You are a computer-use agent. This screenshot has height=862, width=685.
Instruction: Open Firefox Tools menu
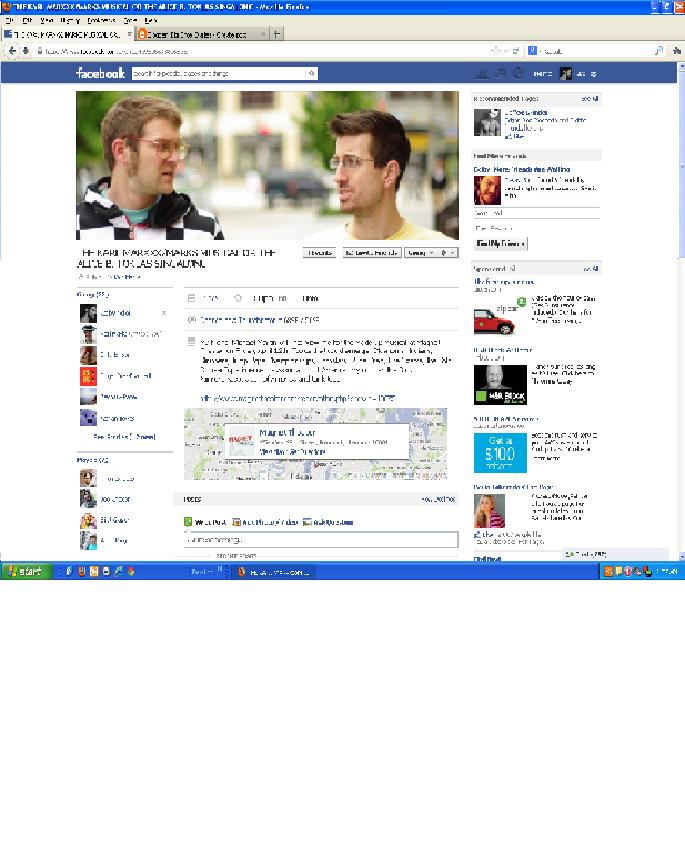(130, 20)
